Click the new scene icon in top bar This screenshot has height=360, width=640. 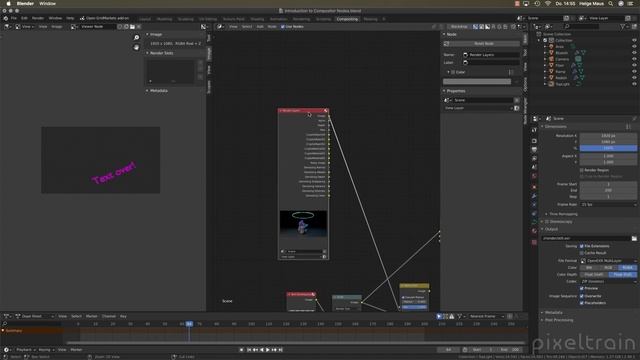[x=566, y=18]
